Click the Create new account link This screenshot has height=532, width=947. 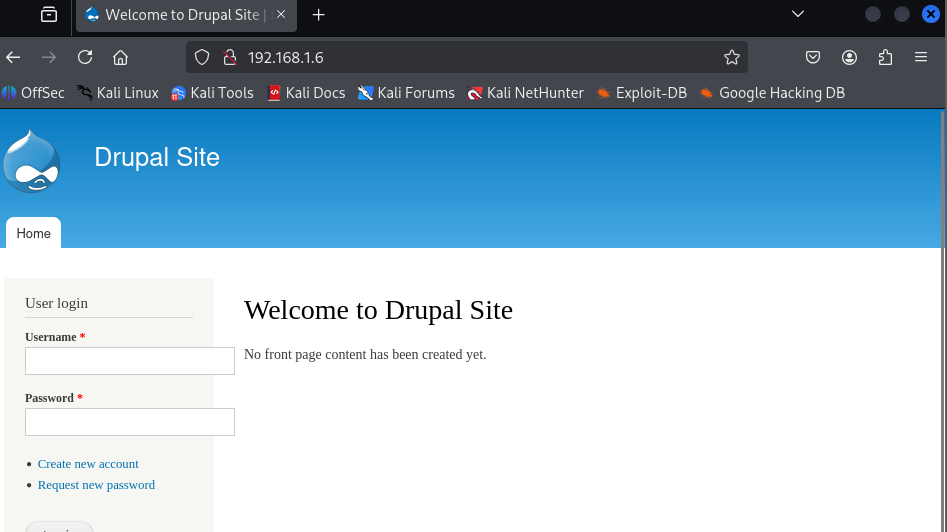[x=88, y=464]
